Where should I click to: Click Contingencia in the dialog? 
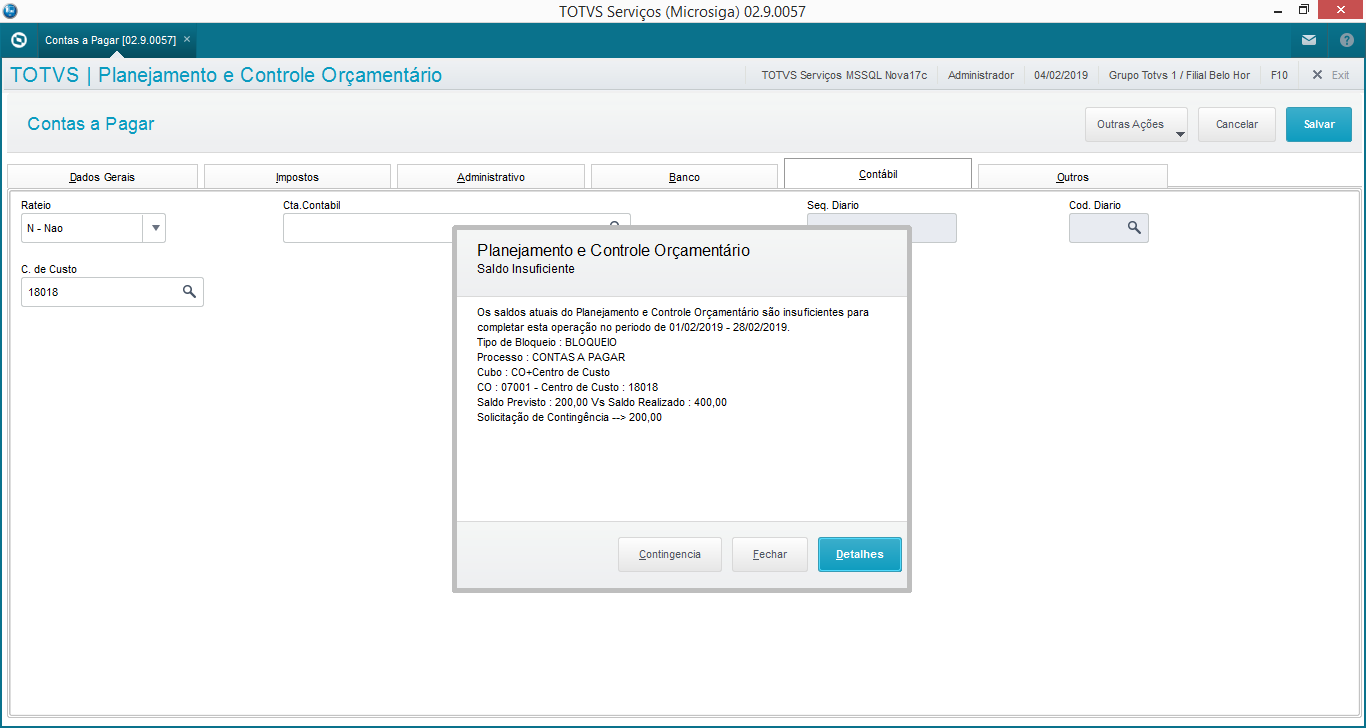pyautogui.click(x=670, y=555)
